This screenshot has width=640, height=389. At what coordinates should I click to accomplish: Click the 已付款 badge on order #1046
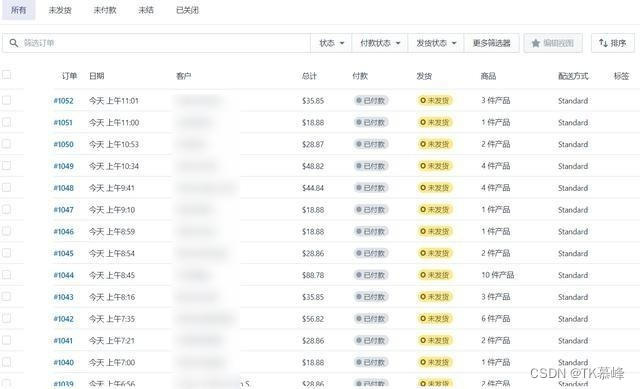[x=371, y=231]
